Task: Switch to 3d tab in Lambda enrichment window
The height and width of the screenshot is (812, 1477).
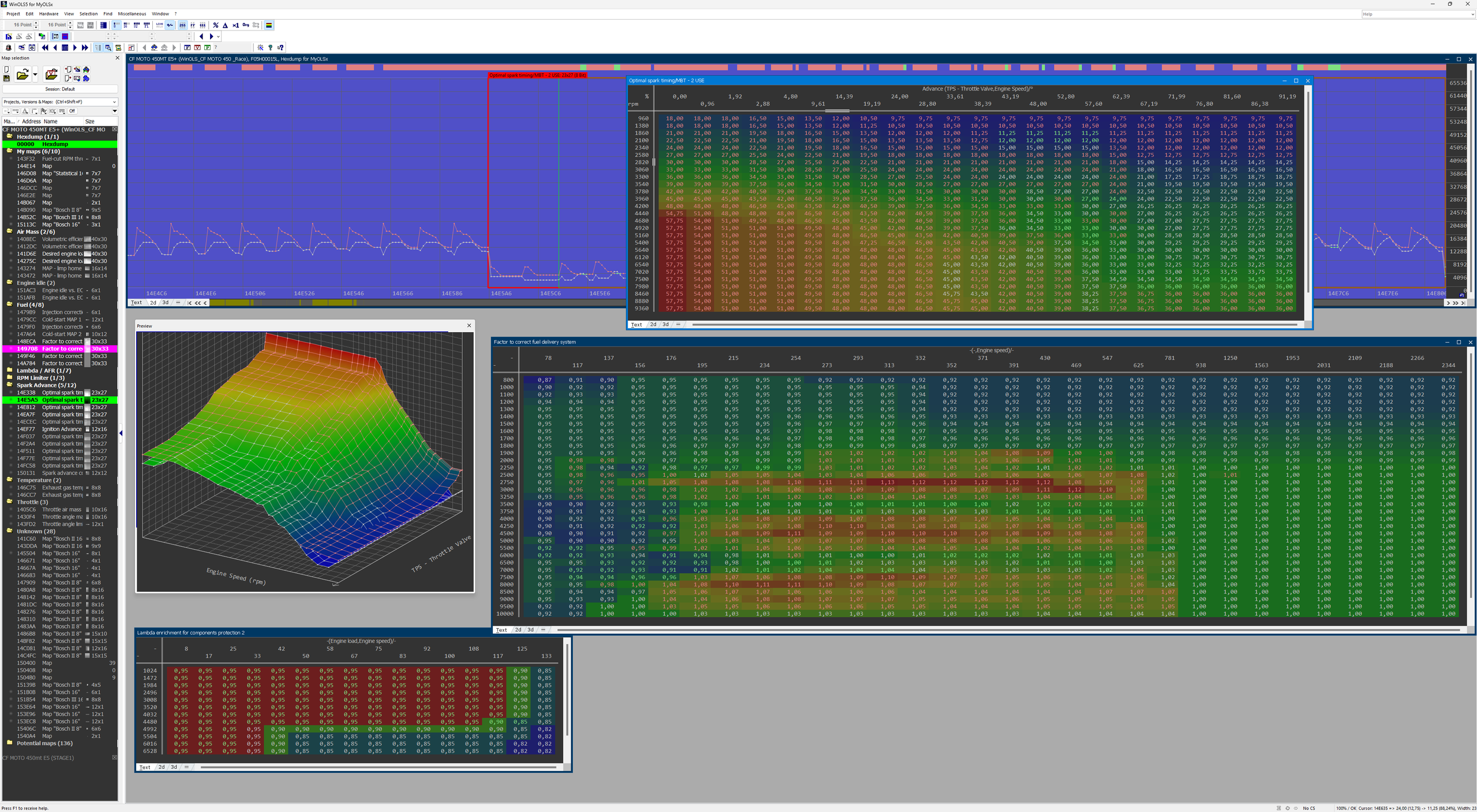Action: click(174, 768)
